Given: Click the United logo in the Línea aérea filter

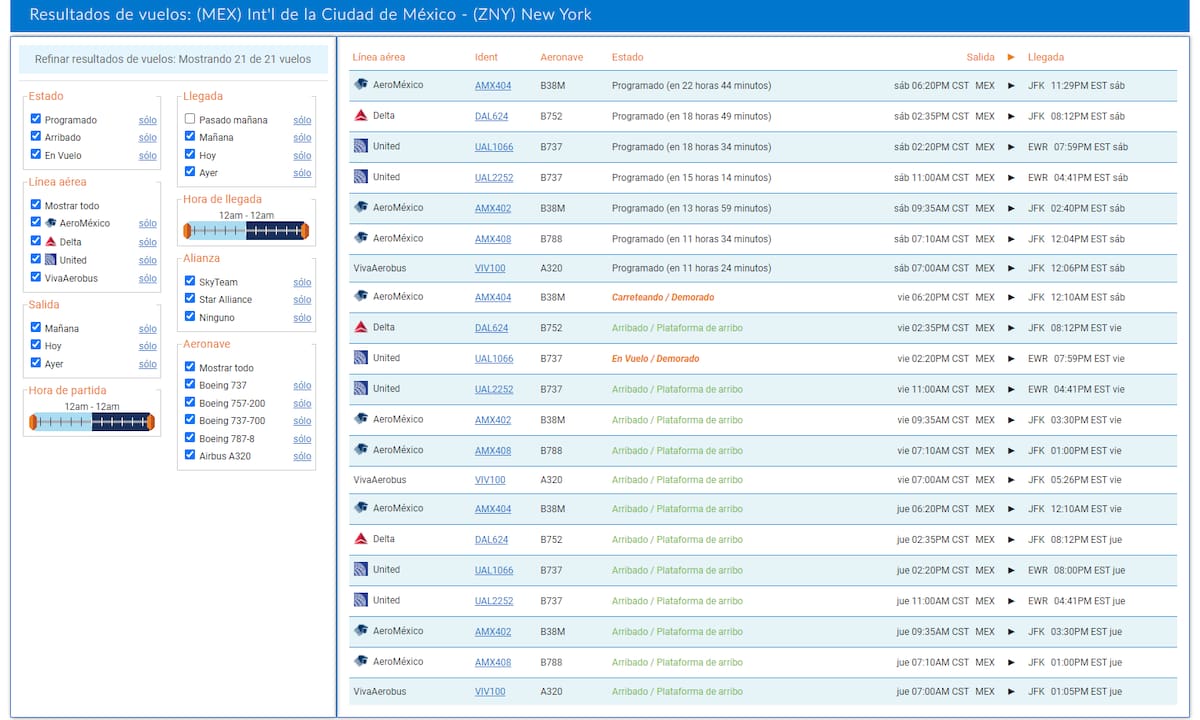Looking at the screenshot, I should 51,260.
